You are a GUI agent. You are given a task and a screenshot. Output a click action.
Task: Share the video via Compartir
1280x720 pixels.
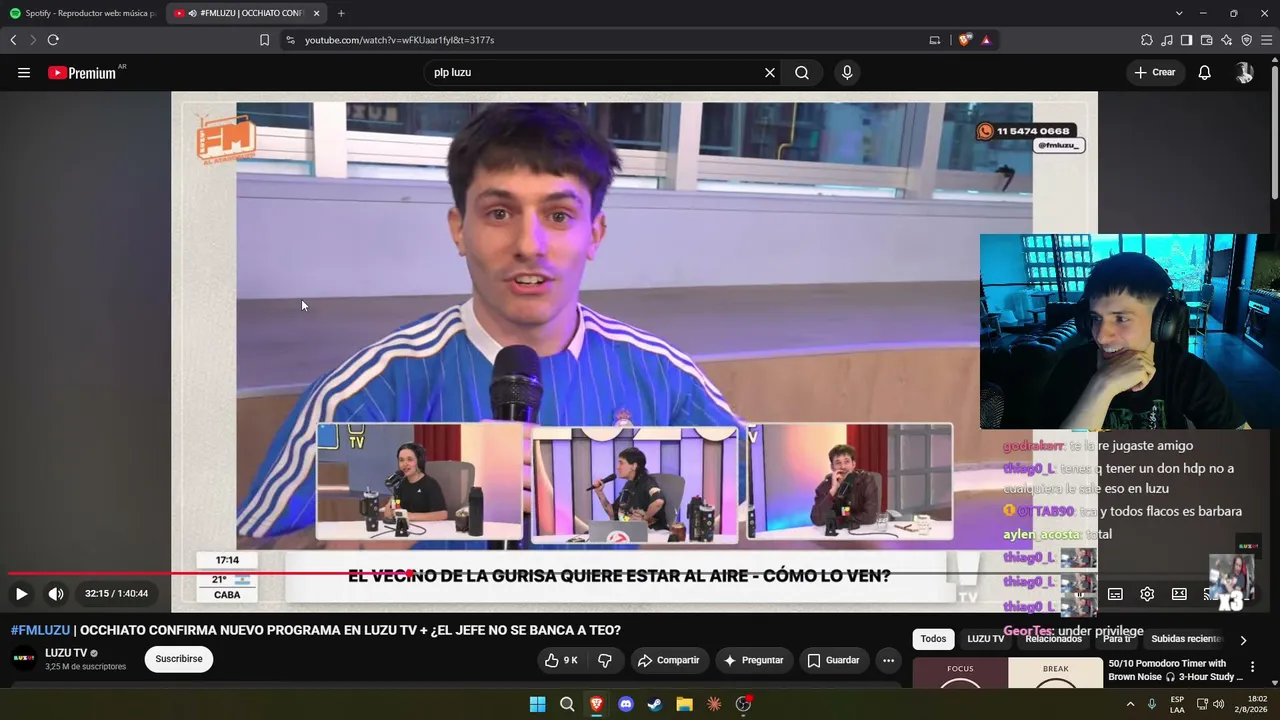(668, 660)
